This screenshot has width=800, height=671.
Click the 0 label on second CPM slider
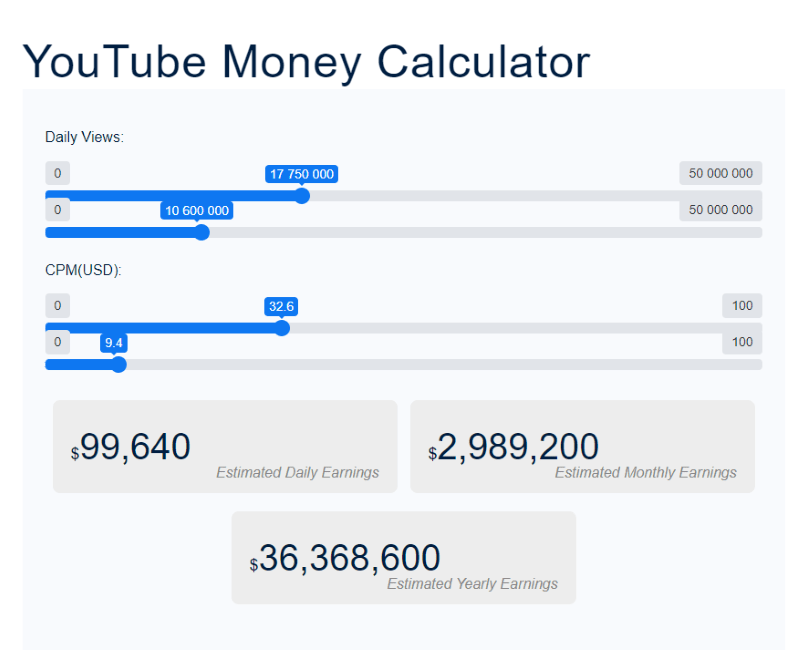tap(57, 341)
